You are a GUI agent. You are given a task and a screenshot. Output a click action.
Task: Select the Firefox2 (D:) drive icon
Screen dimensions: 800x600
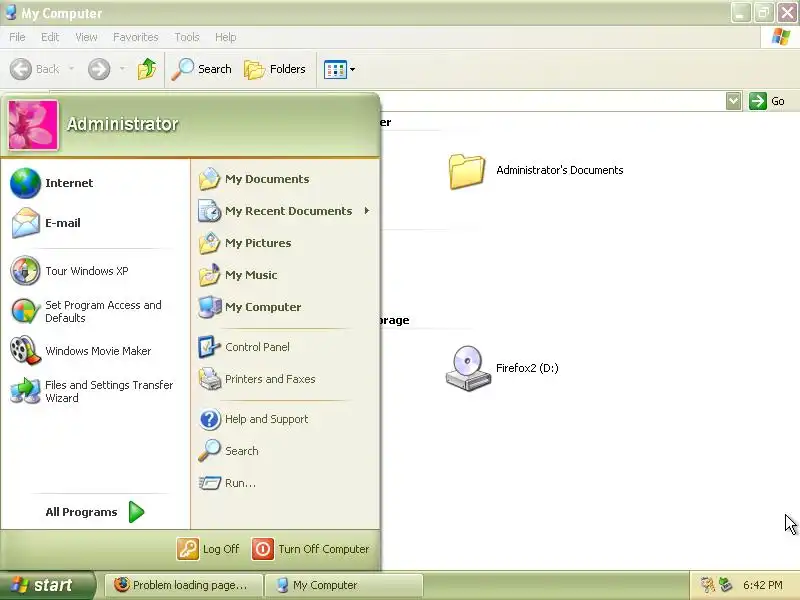coord(467,368)
